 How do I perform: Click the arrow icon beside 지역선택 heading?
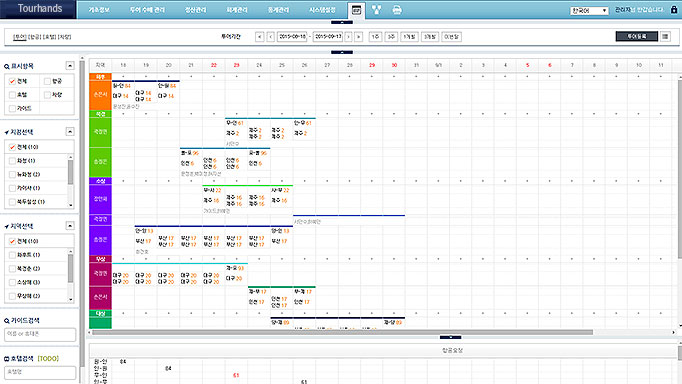point(7,227)
